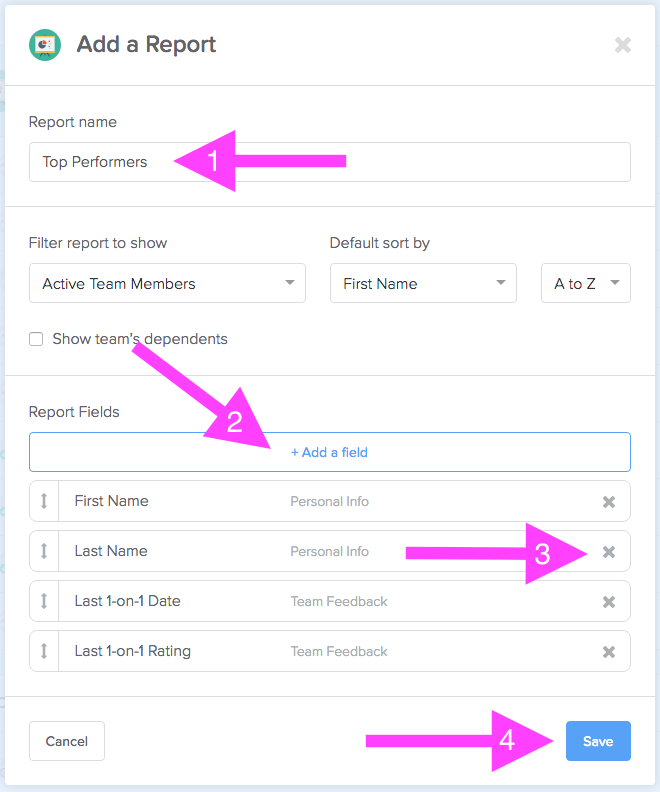Select the Last 1-on-1 Rating row
660x792 pixels.
pos(330,651)
